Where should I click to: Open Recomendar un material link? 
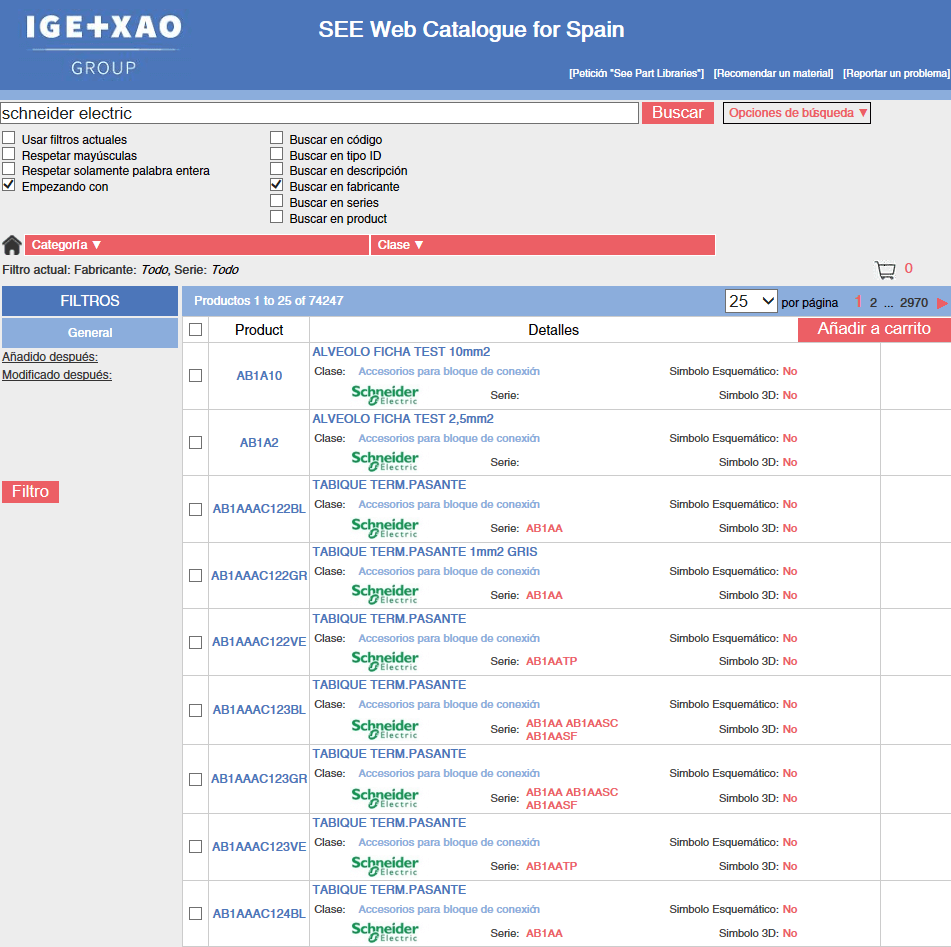tap(773, 73)
